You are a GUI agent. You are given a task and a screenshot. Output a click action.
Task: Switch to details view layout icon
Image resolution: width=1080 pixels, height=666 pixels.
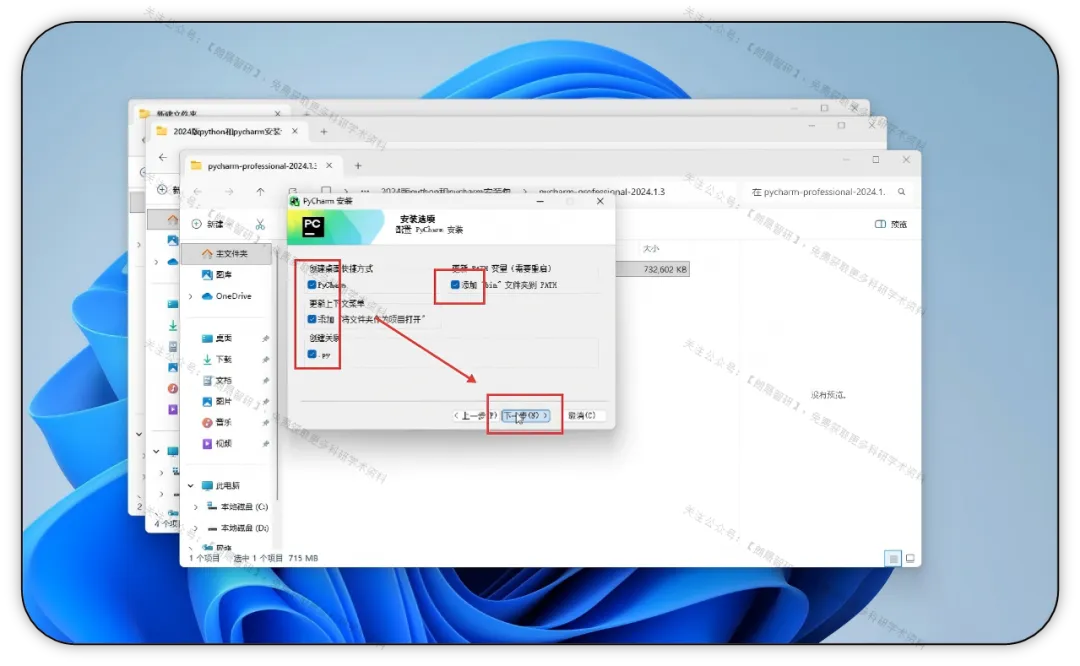click(893, 559)
